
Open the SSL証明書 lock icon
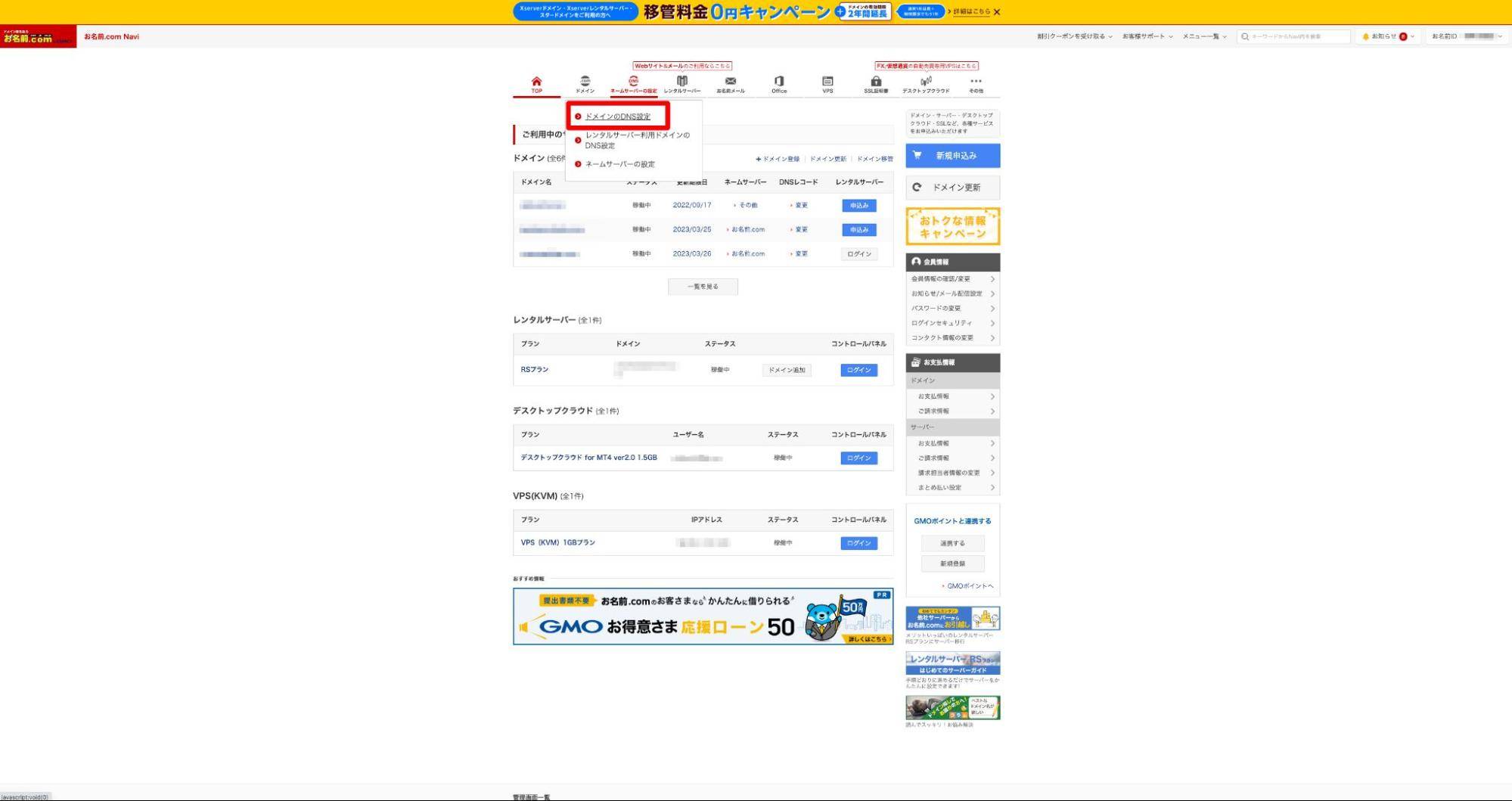(x=876, y=84)
